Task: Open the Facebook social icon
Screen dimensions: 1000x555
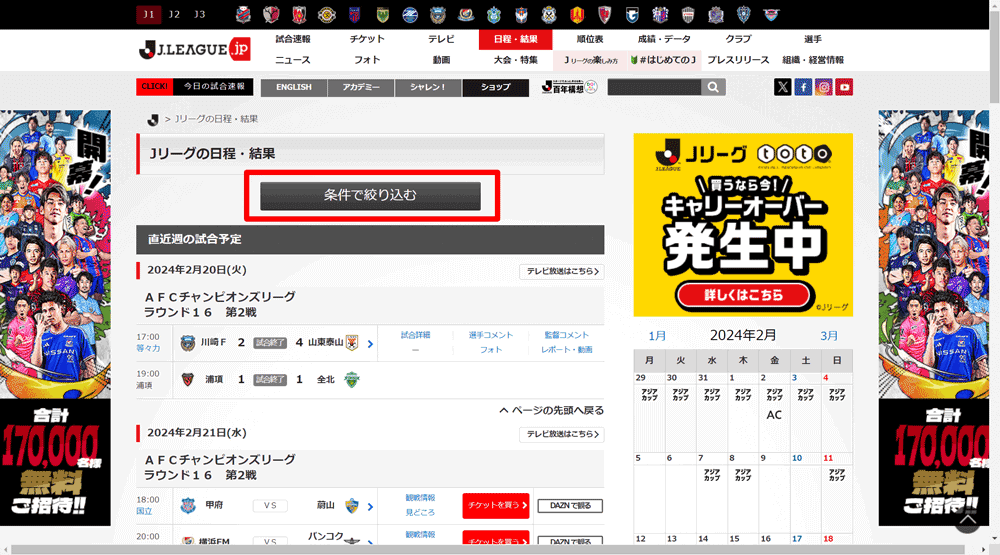Action: [x=803, y=87]
